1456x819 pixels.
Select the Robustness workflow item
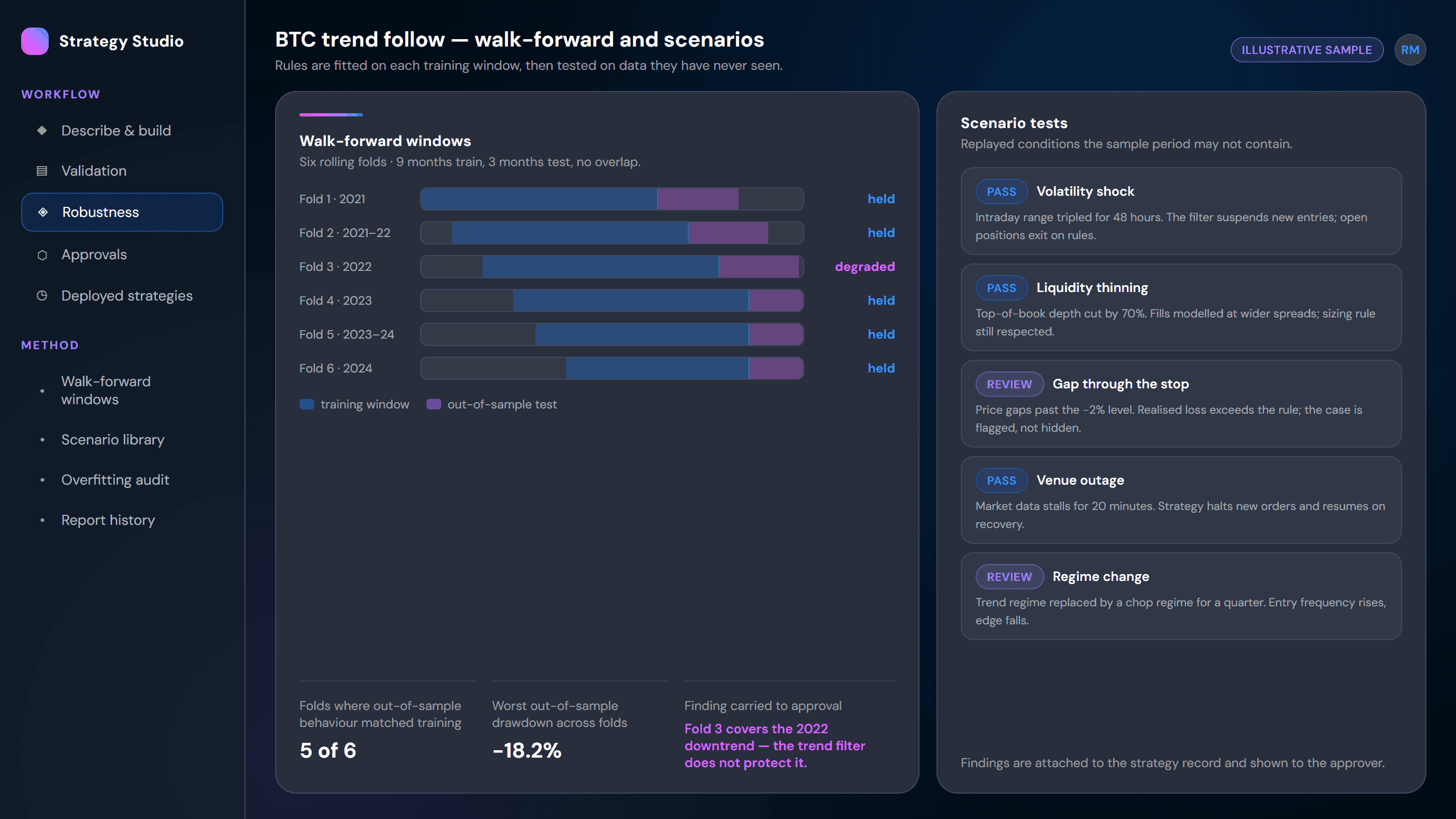122,212
